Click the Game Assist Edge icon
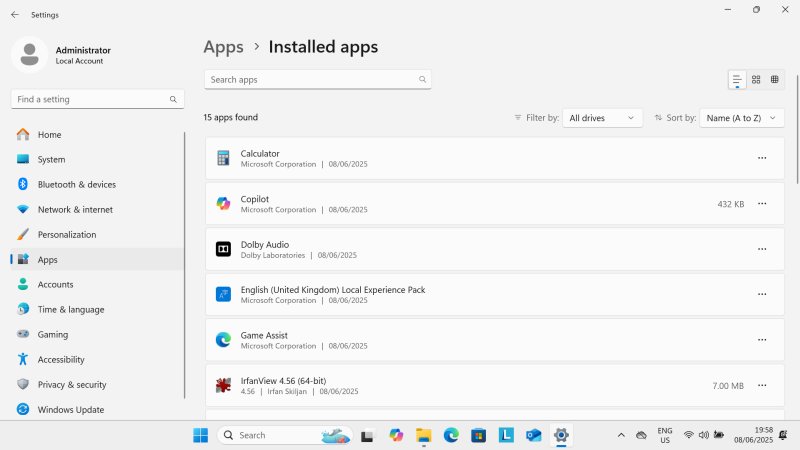The height and width of the screenshot is (450, 800). click(223, 340)
